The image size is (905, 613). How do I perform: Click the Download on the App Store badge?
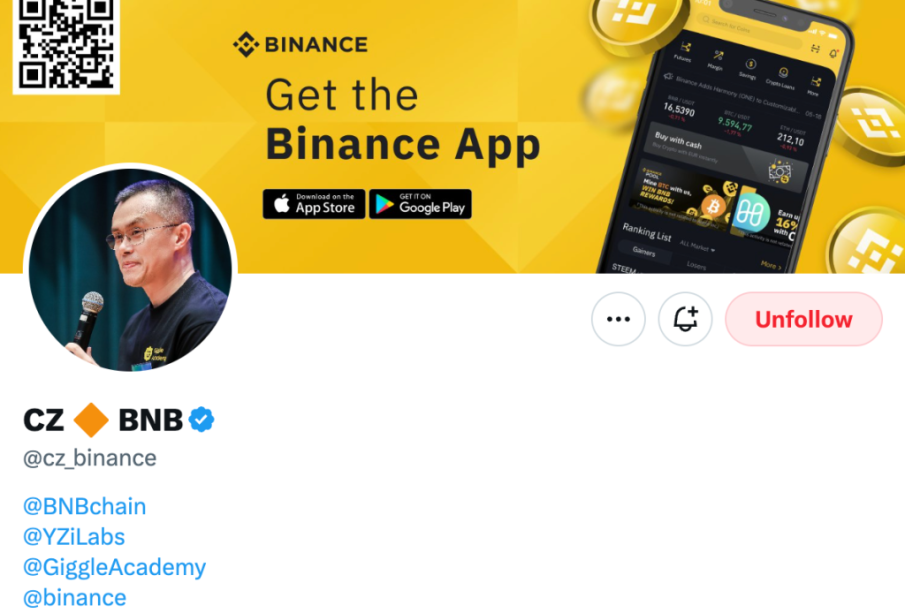pos(314,204)
